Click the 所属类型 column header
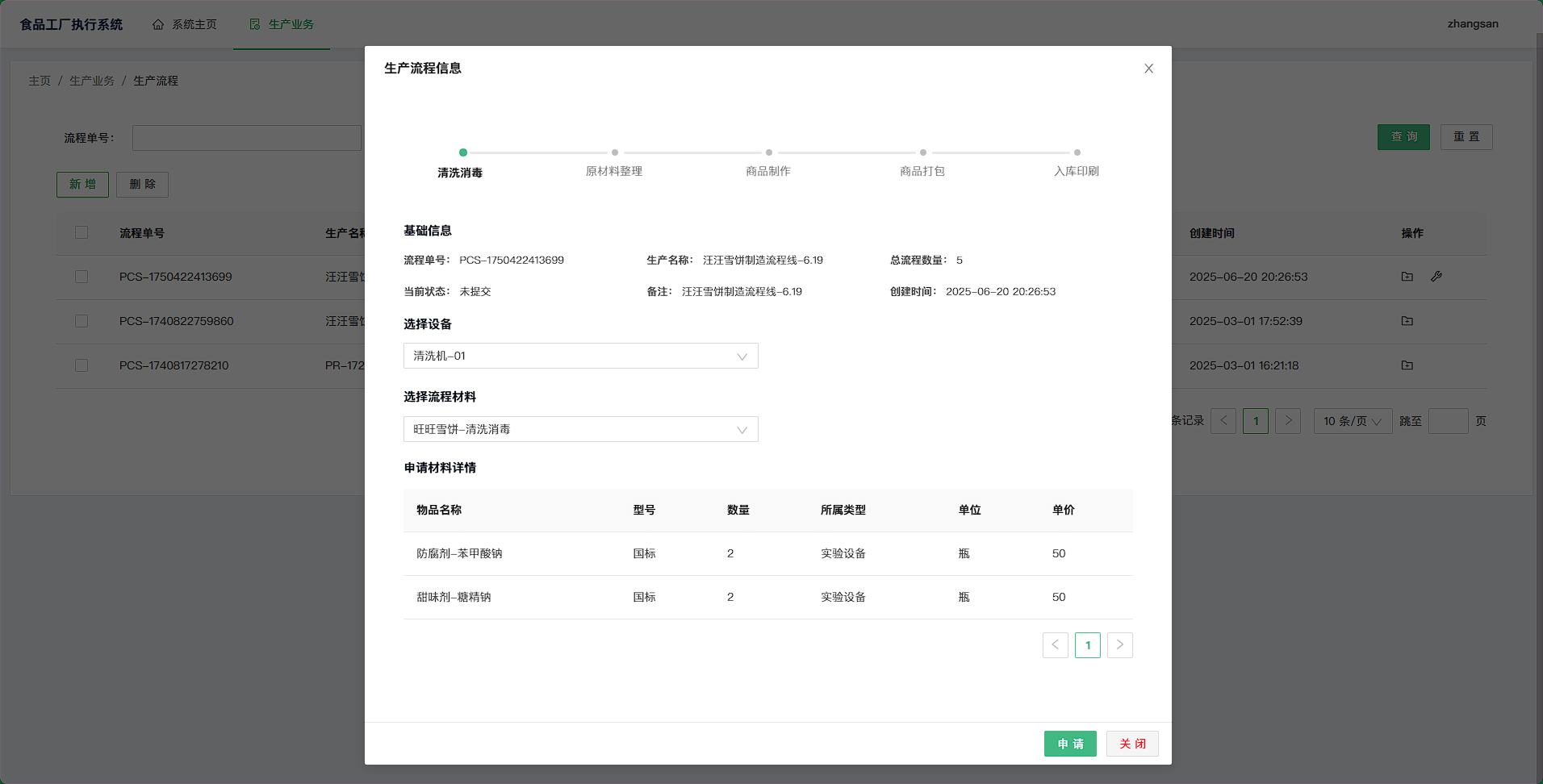 click(x=843, y=510)
